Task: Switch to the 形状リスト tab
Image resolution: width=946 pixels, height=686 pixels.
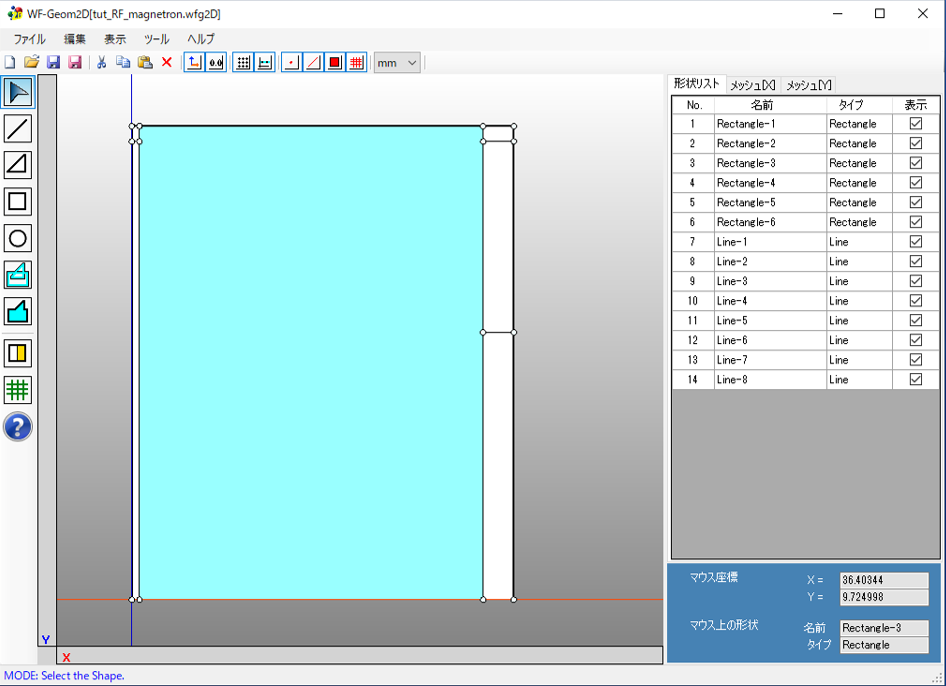Action: [x=697, y=84]
